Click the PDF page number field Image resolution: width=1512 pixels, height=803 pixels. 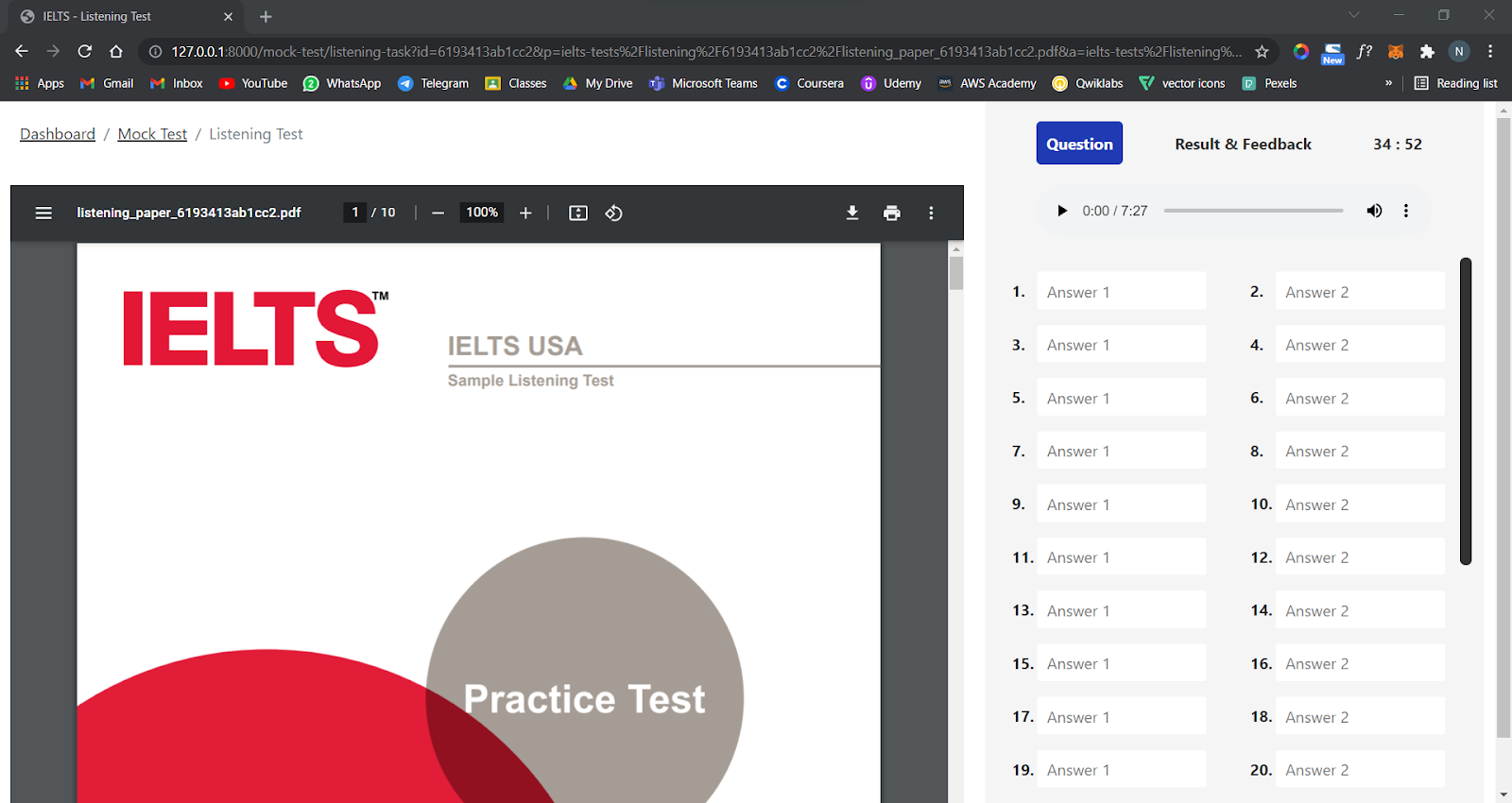pos(355,213)
